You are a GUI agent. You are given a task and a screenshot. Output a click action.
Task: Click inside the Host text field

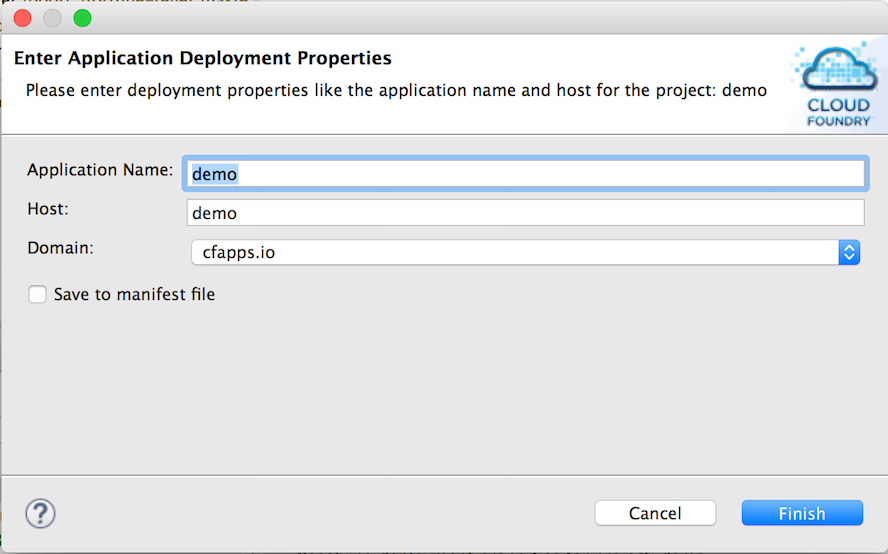(525, 212)
